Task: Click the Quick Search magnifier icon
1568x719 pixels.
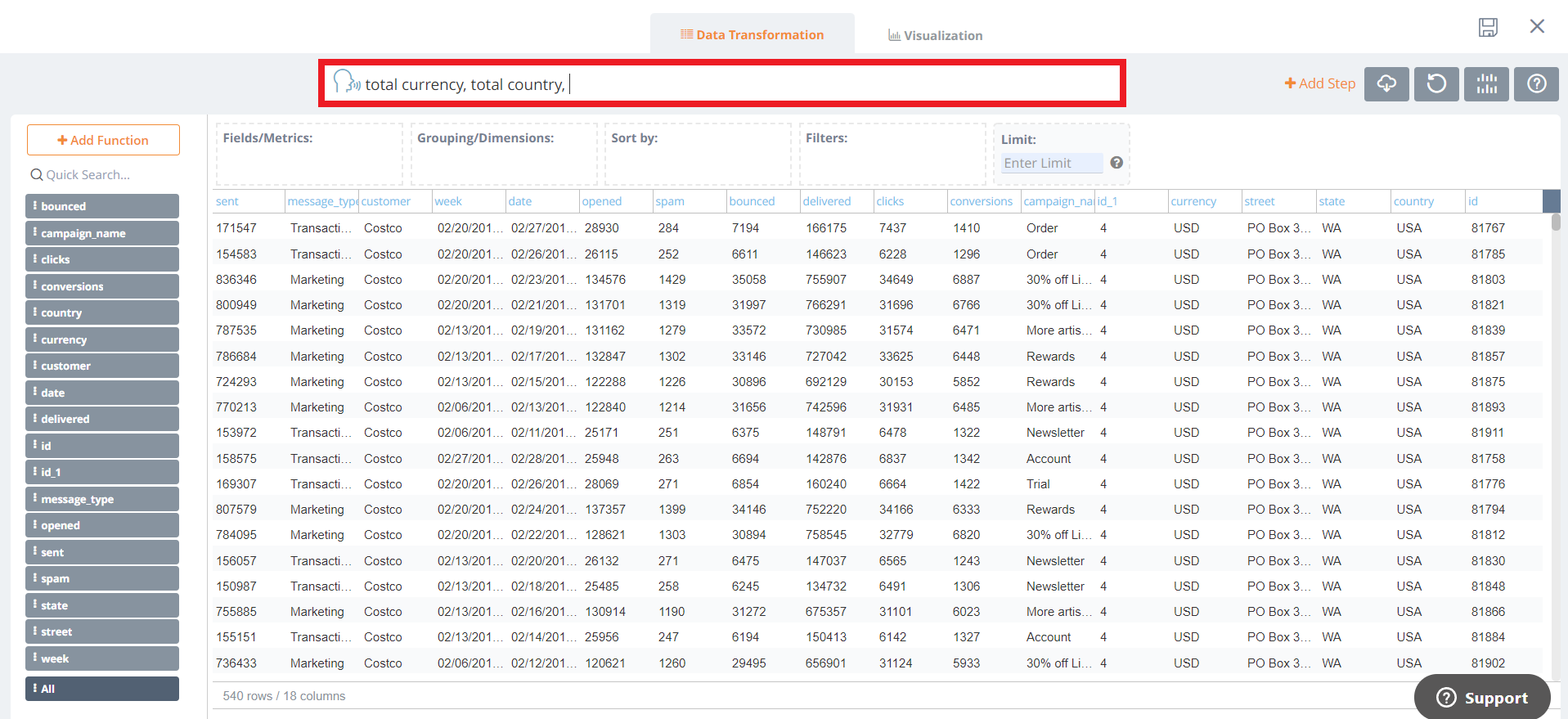Action: (37, 175)
